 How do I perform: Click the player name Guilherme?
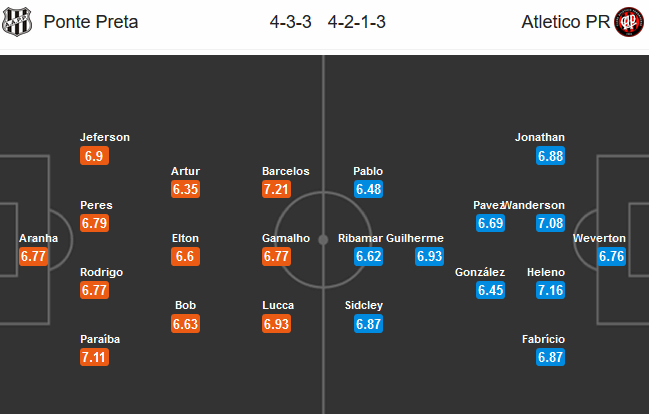point(415,238)
